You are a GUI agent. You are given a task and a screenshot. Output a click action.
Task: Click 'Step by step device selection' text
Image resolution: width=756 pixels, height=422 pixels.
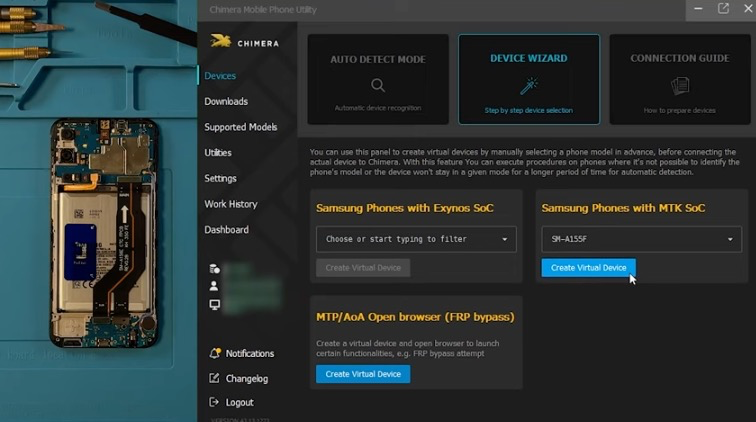[x=529, y=110]
